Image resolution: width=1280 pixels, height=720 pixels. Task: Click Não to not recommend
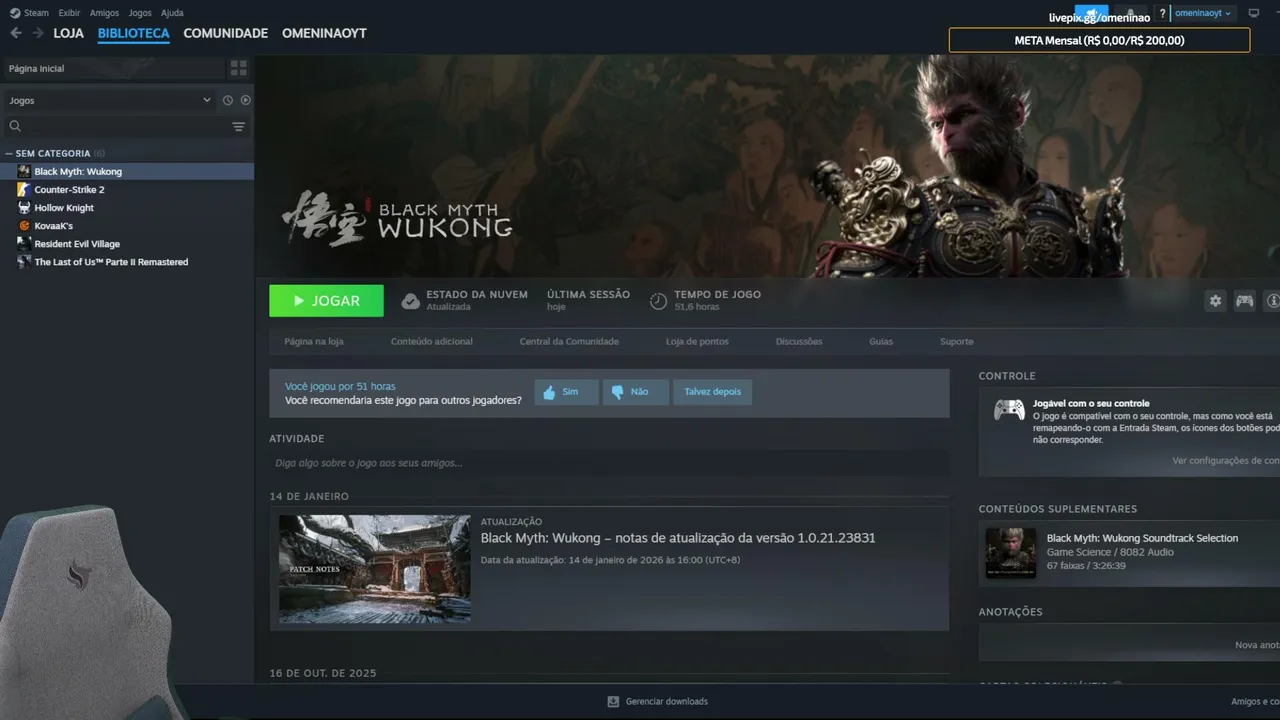coord(636,392)
